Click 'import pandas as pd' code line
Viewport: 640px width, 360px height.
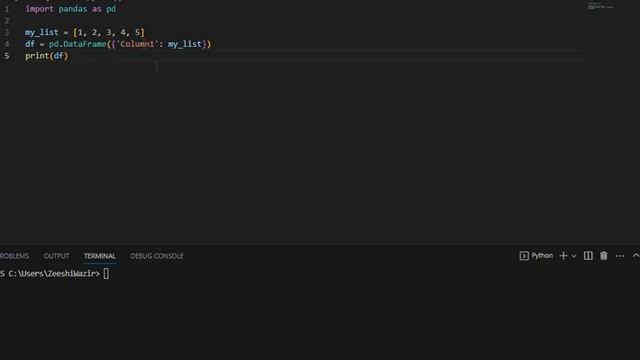coord(71,9)
